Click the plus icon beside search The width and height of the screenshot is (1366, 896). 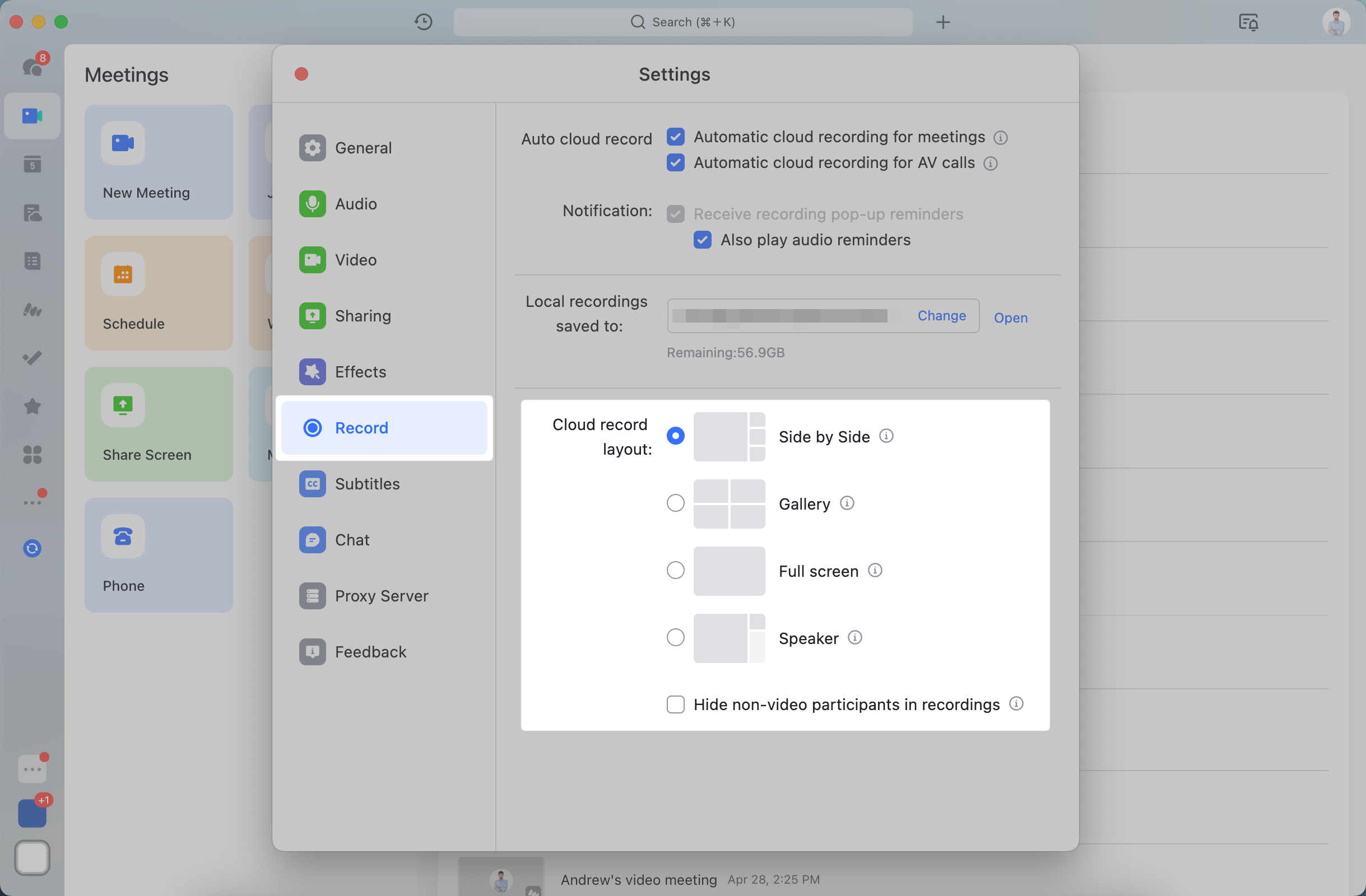(942, 22)
